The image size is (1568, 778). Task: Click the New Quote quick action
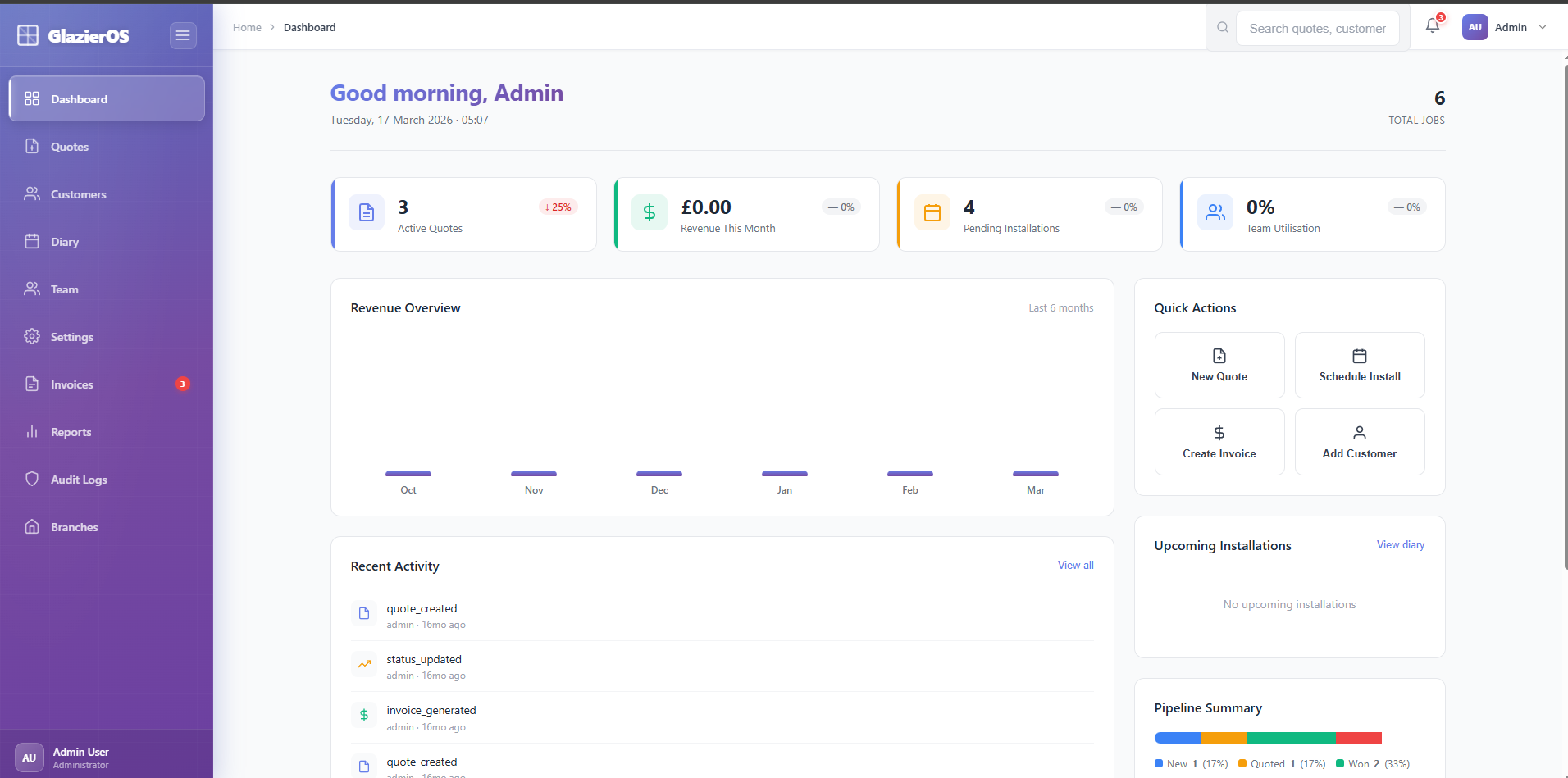pos(1219,365)
